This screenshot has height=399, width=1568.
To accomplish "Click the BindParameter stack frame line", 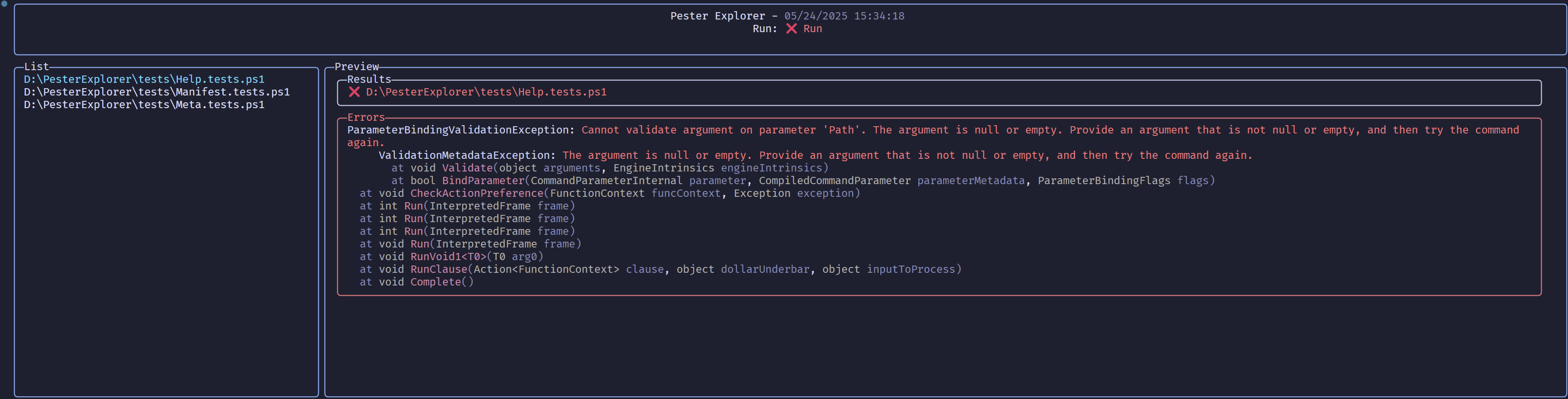I will 803,181.
